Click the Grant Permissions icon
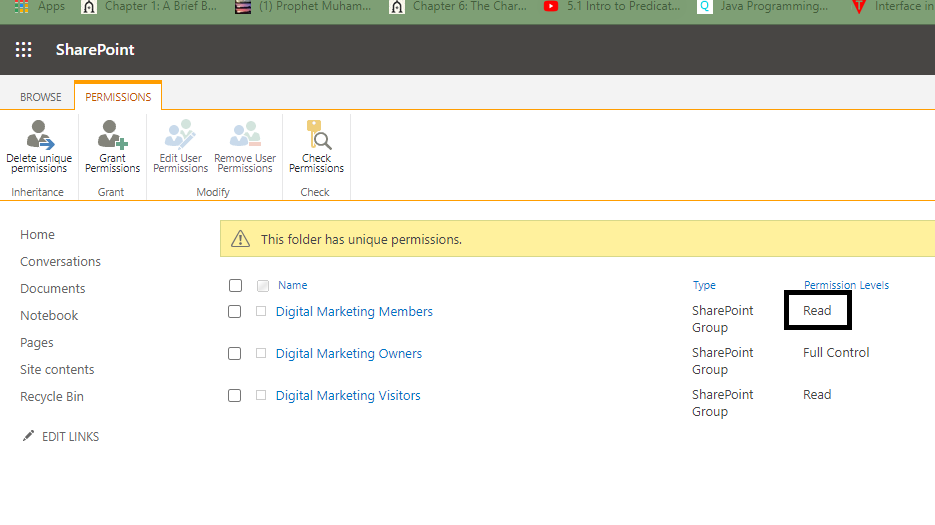 point(112,134)
